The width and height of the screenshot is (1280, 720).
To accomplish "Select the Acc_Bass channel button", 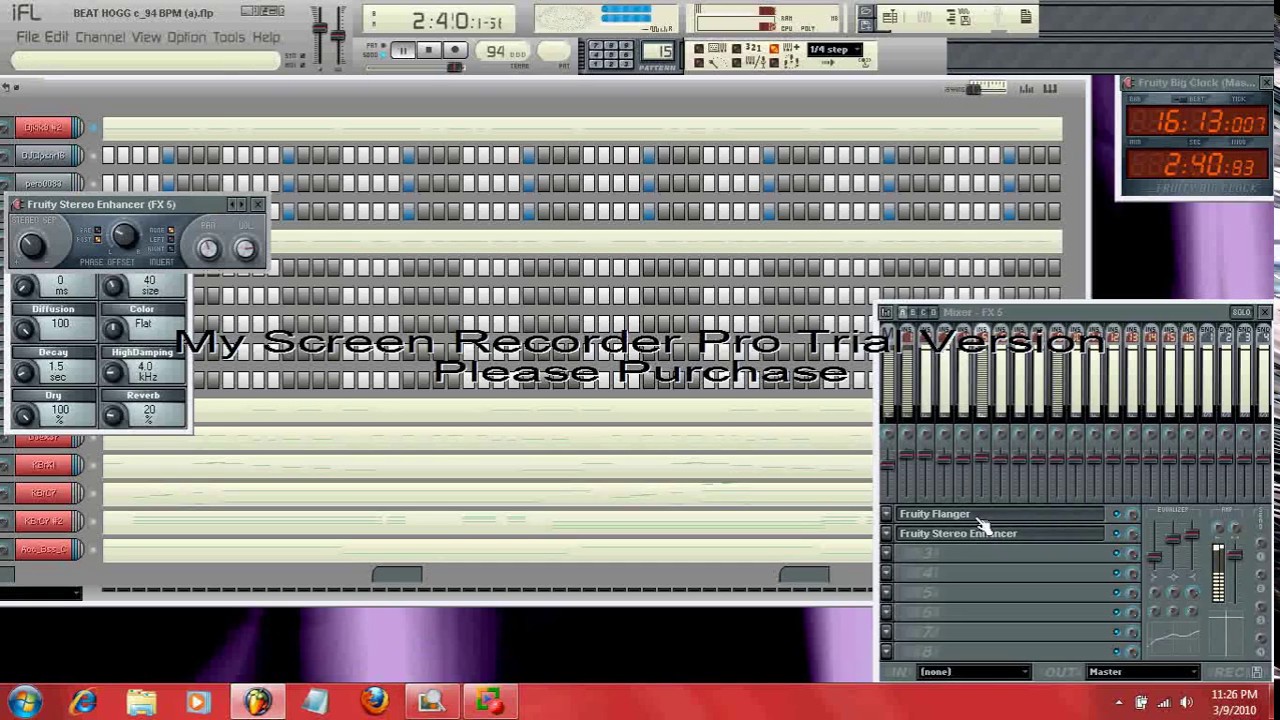I will pos(43,549).
